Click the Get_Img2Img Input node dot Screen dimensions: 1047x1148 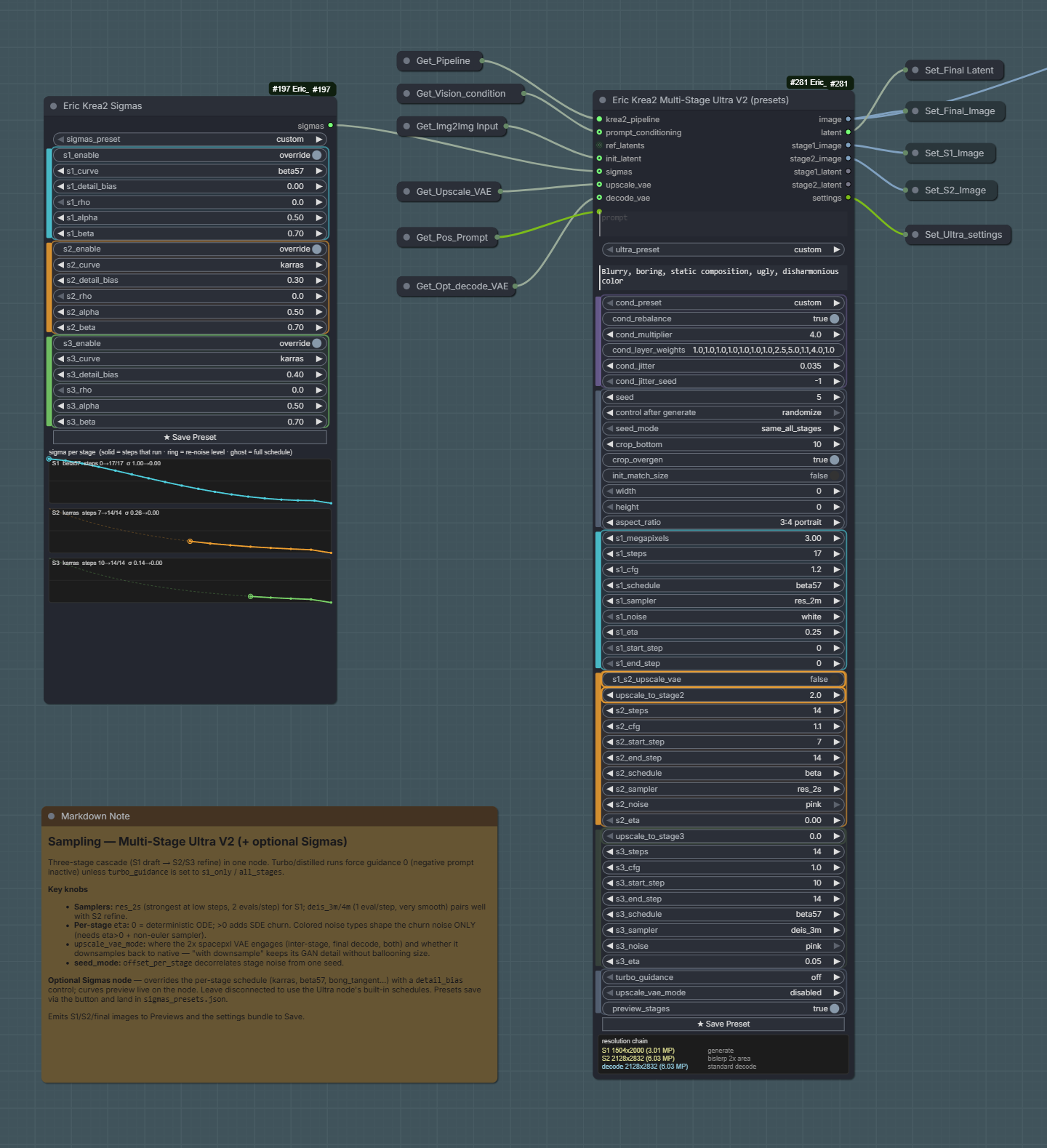click(406, 127)
